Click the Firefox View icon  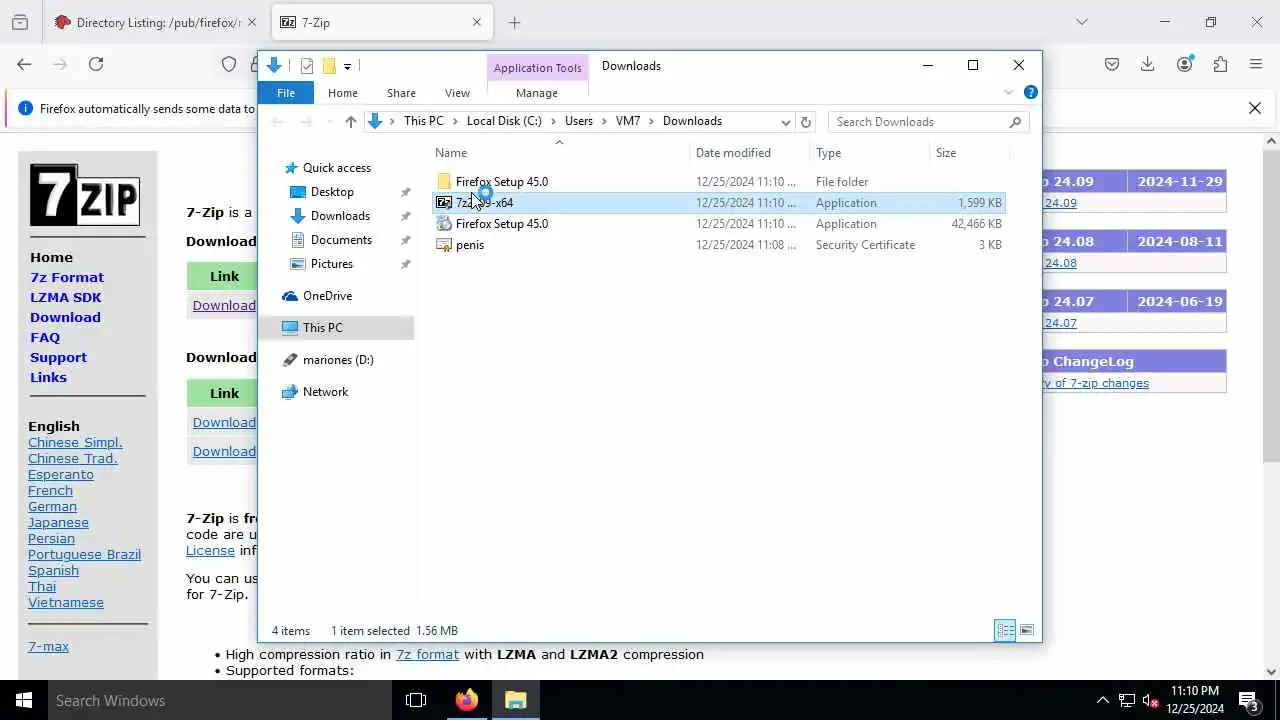click(x=20, y=22)
